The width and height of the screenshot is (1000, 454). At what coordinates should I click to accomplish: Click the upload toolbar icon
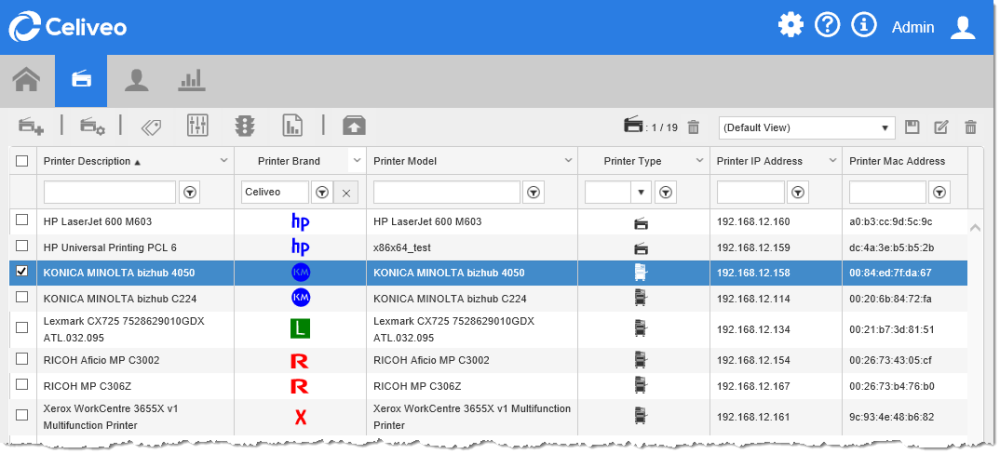[354, 126]
